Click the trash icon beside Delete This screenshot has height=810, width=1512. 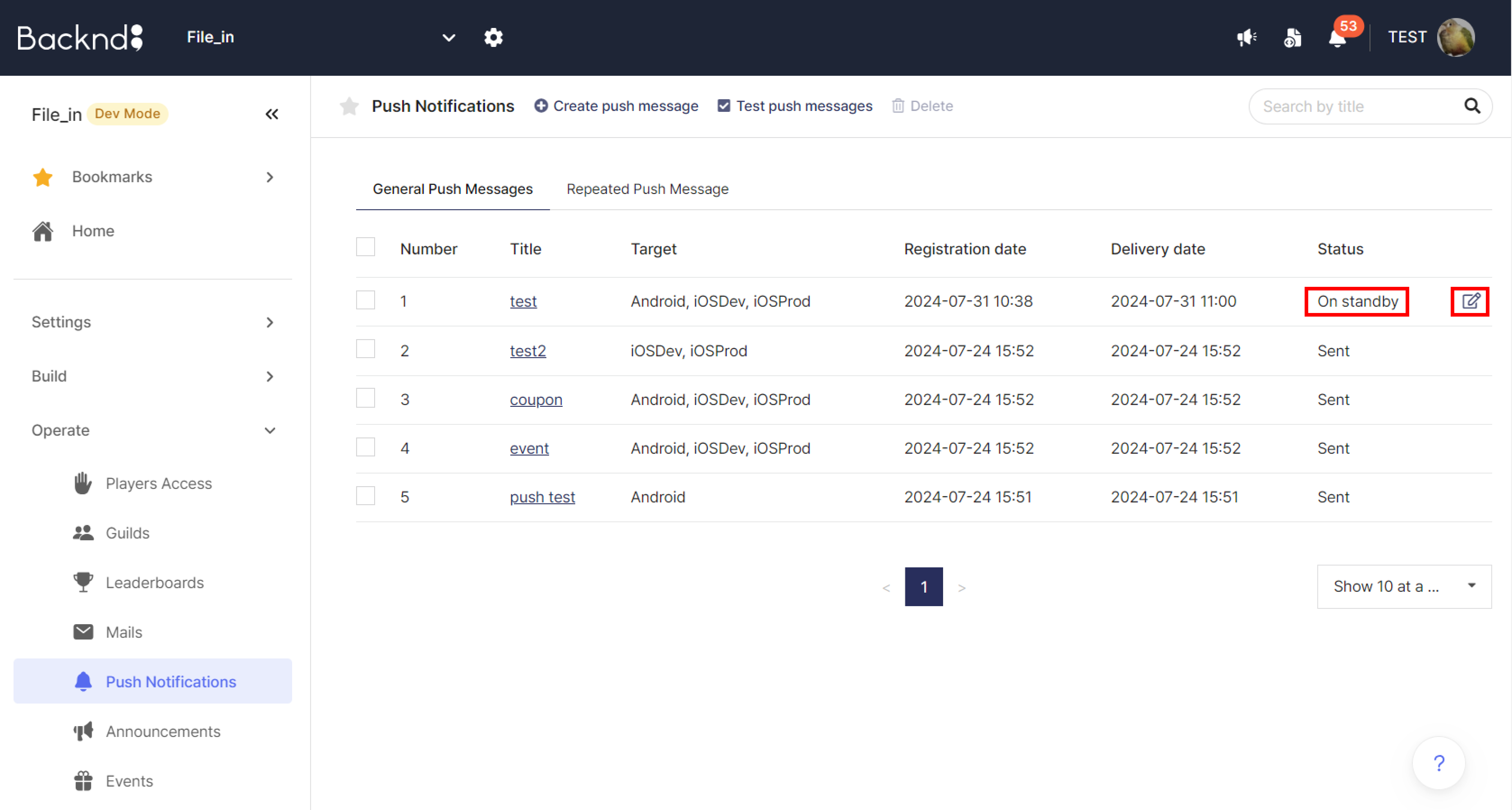pos(898,106)
